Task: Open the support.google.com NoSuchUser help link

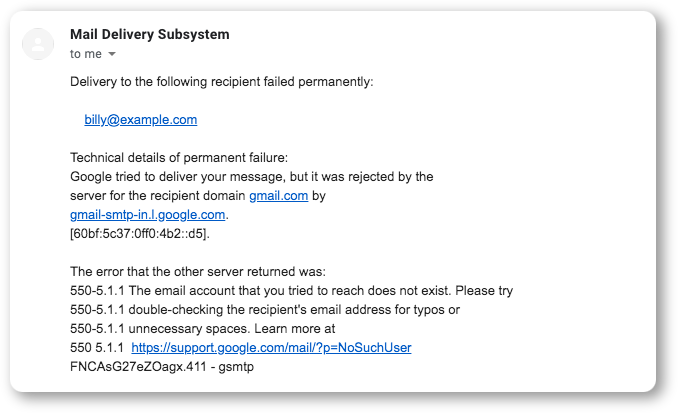Action: (271, 348)
